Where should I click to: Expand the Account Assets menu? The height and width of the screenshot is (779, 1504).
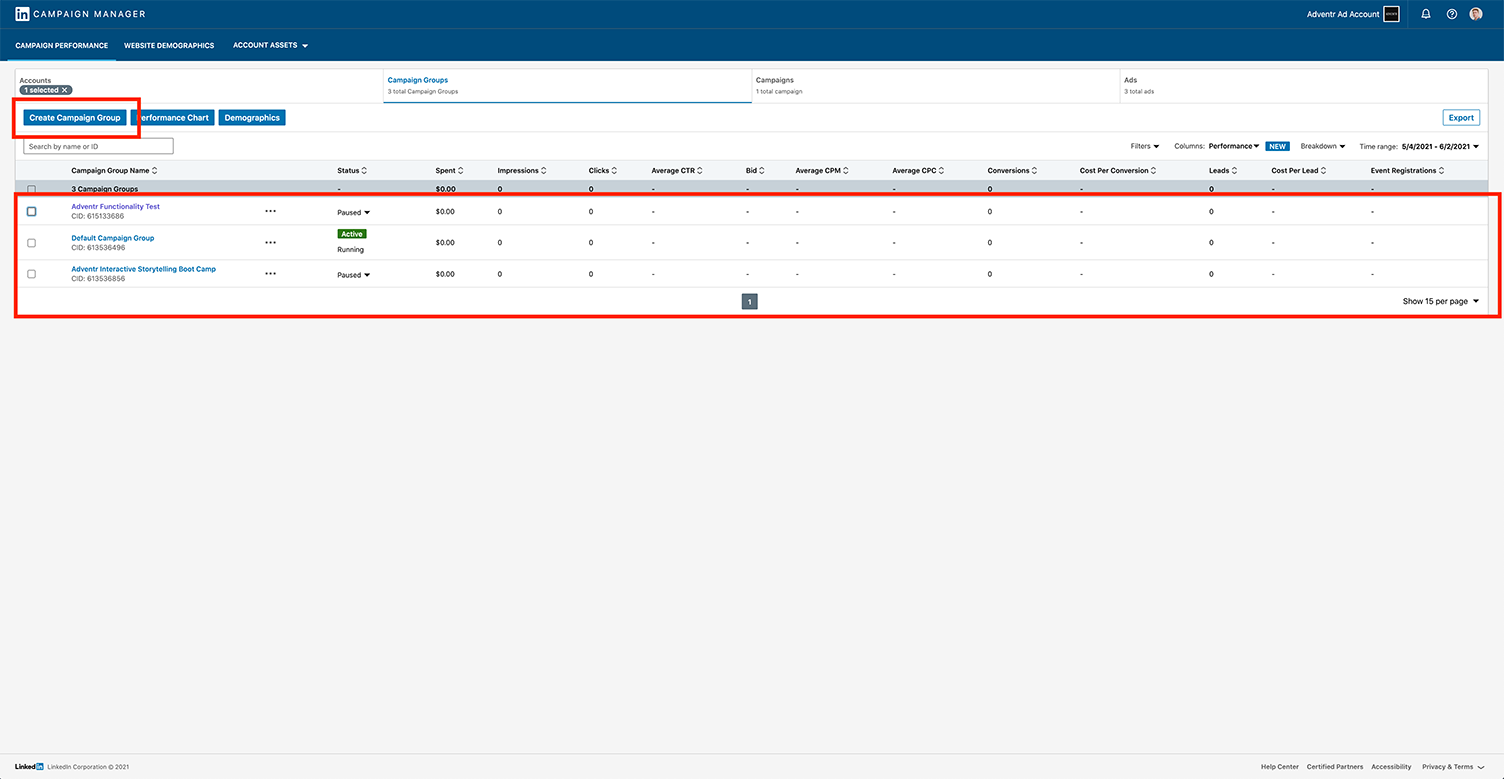(270, 46)
